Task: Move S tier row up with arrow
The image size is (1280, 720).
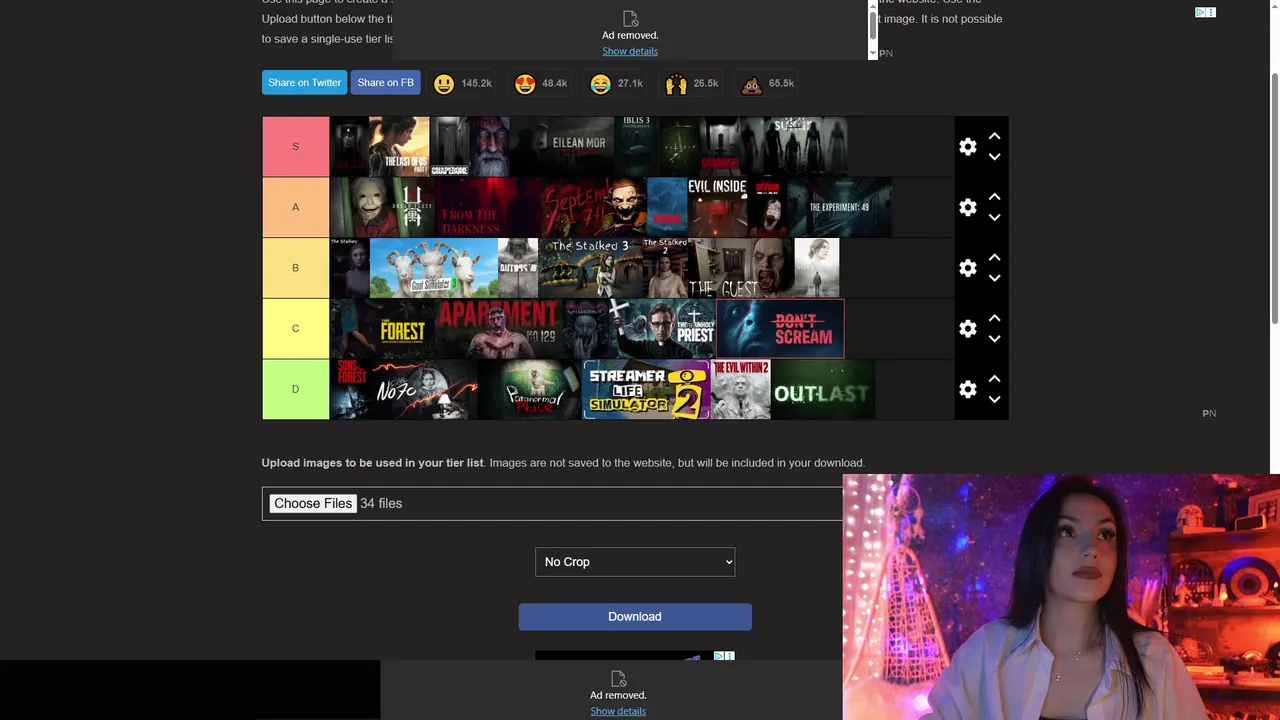Action: tap(994, 136)
